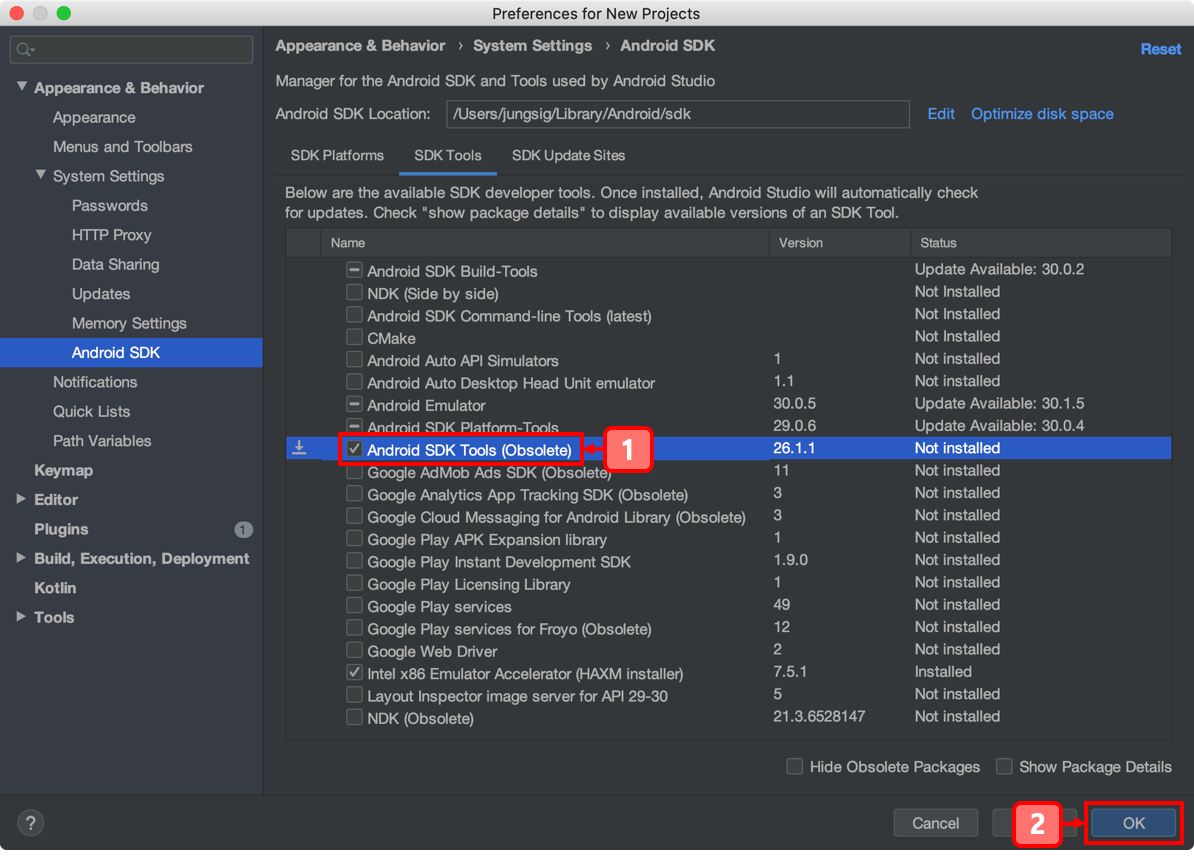
Task: Click the Cancel button
Action: coord(935,822)
